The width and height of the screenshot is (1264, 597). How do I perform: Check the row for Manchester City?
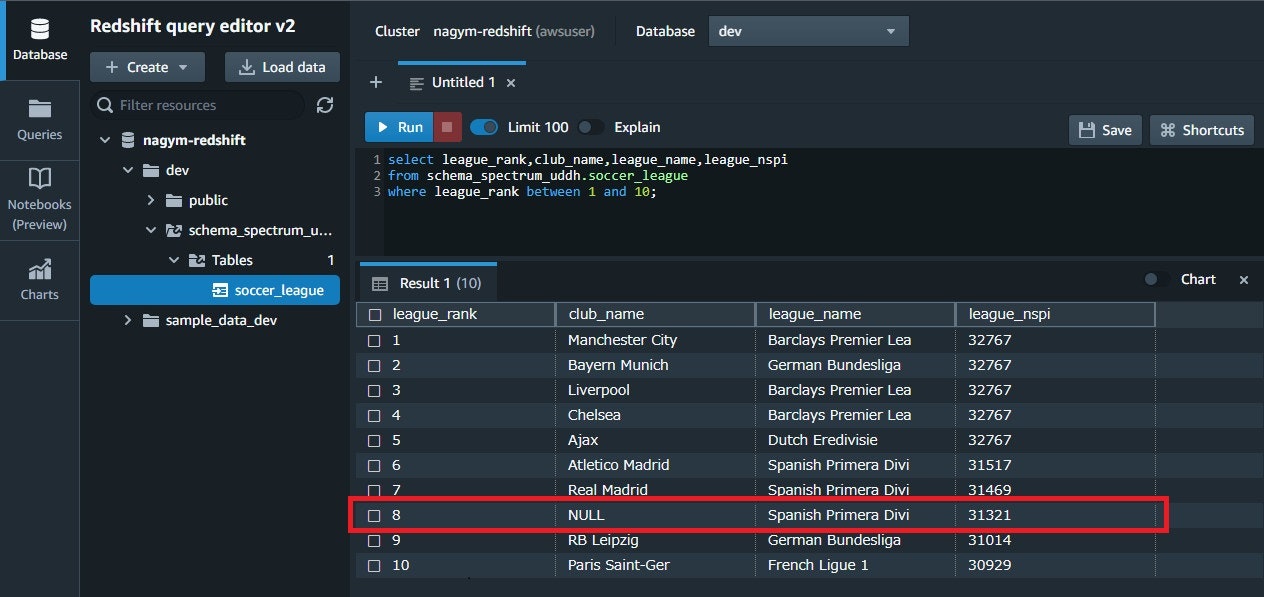point(374,340)
